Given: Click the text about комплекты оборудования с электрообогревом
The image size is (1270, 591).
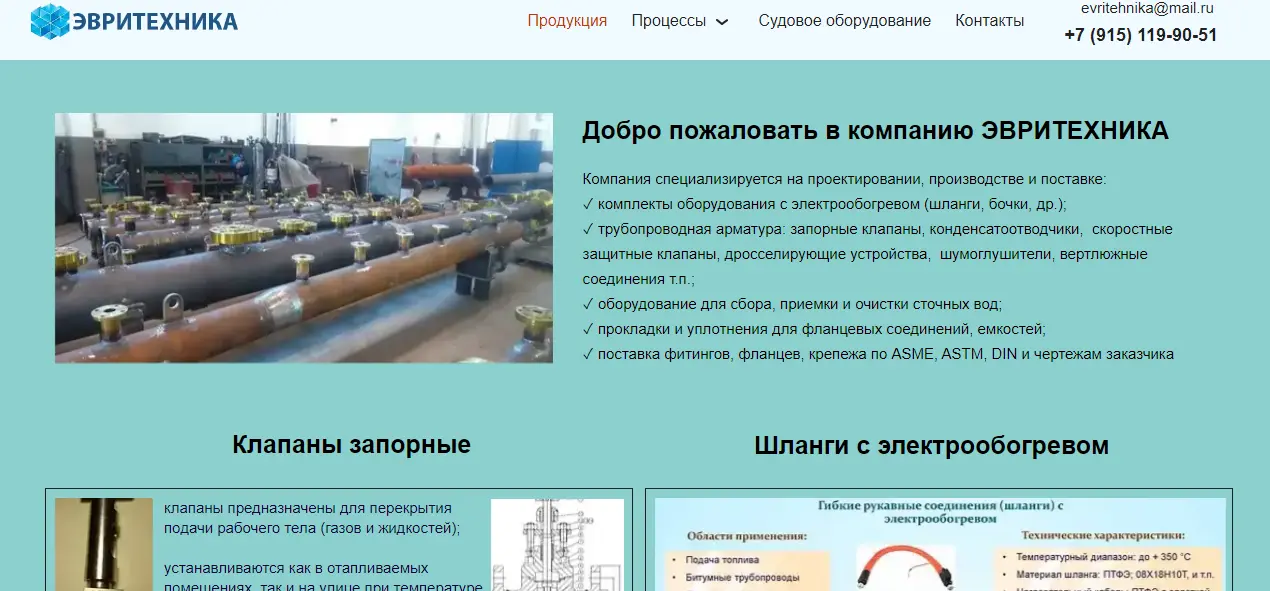Looking at the screenshot, I should pyautogui.click(x=824, y=204).
